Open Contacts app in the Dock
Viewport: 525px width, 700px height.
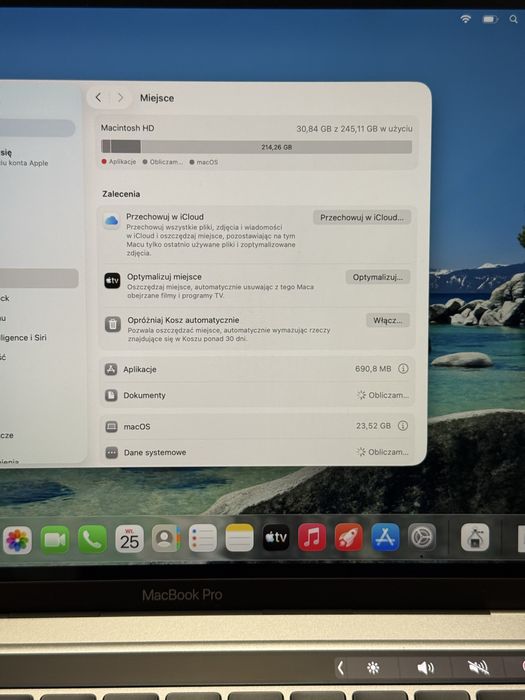[x=166, y=538]
